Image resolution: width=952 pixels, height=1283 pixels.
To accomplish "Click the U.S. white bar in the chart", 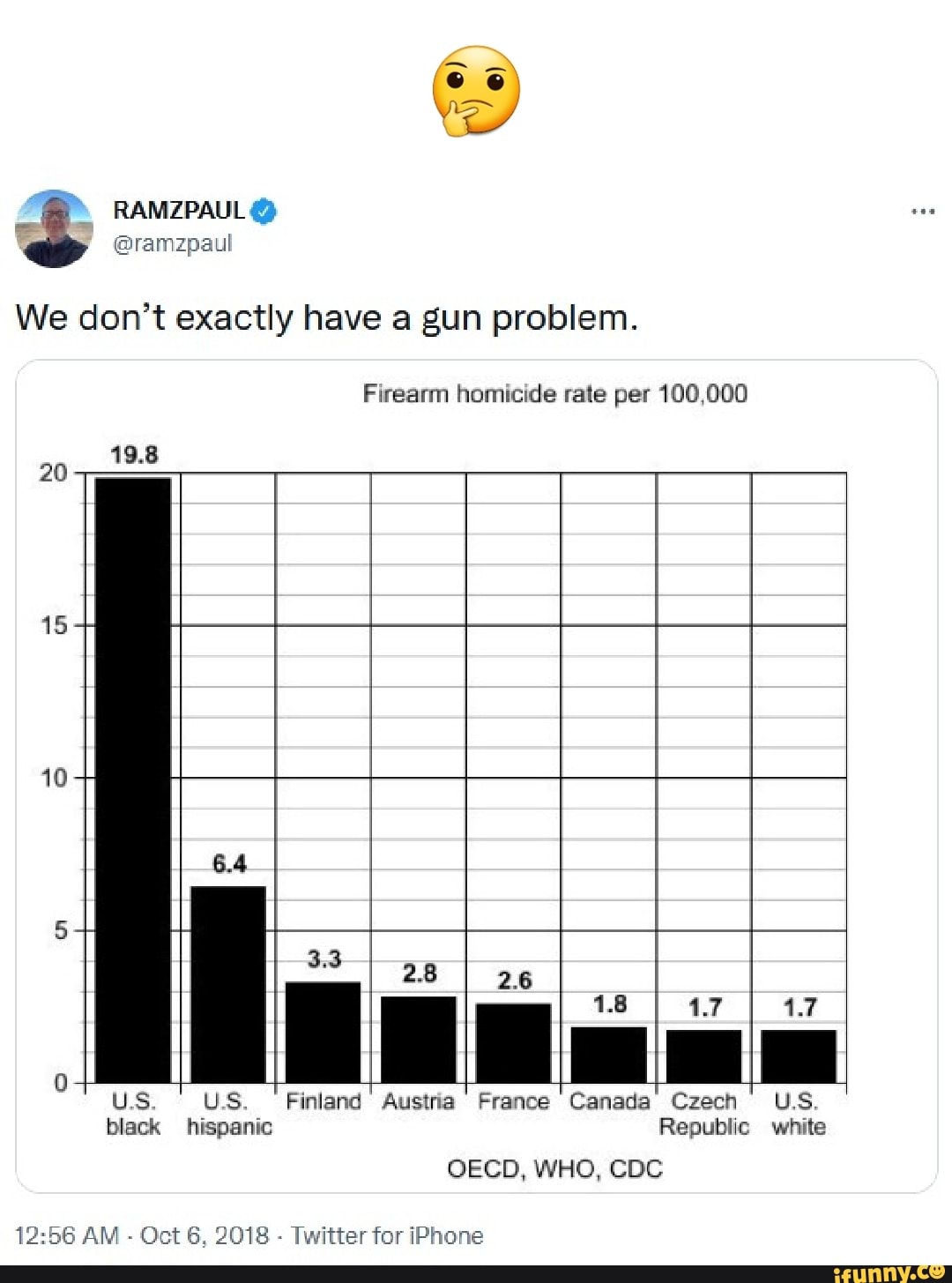I will (x=800, y=1055).
